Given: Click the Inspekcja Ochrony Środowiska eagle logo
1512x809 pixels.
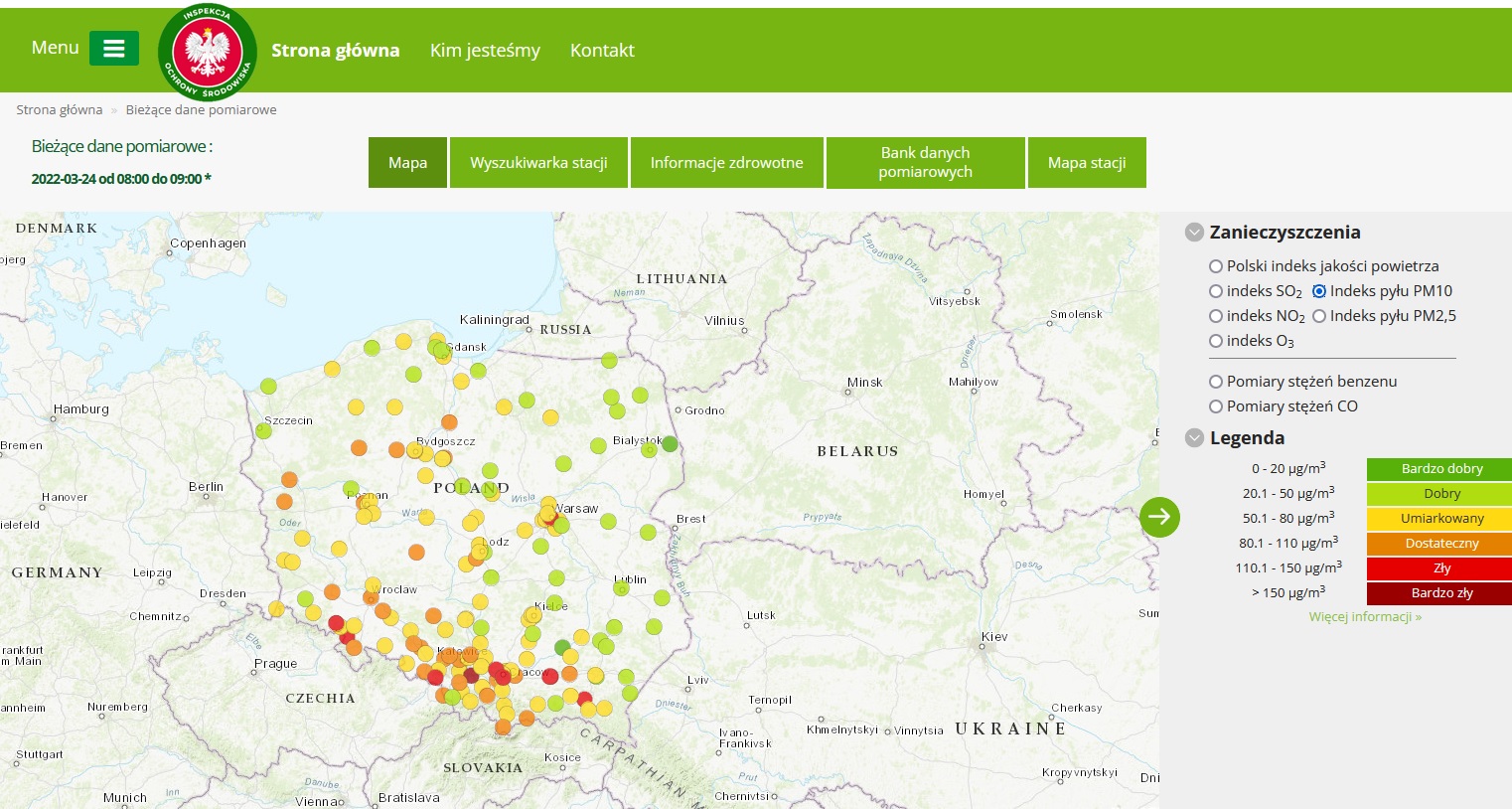Looking at the screenshot, I should point(208,53).
